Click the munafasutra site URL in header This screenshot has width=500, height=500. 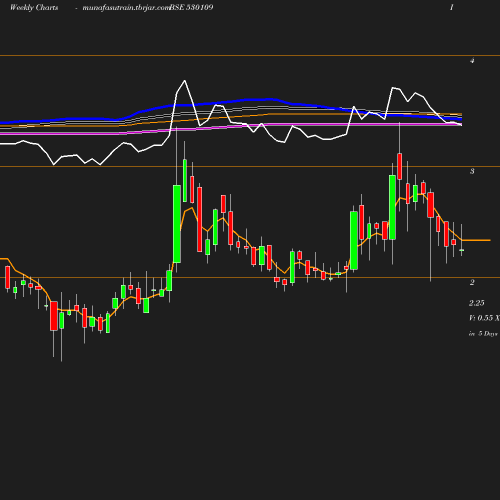point(126,8)
